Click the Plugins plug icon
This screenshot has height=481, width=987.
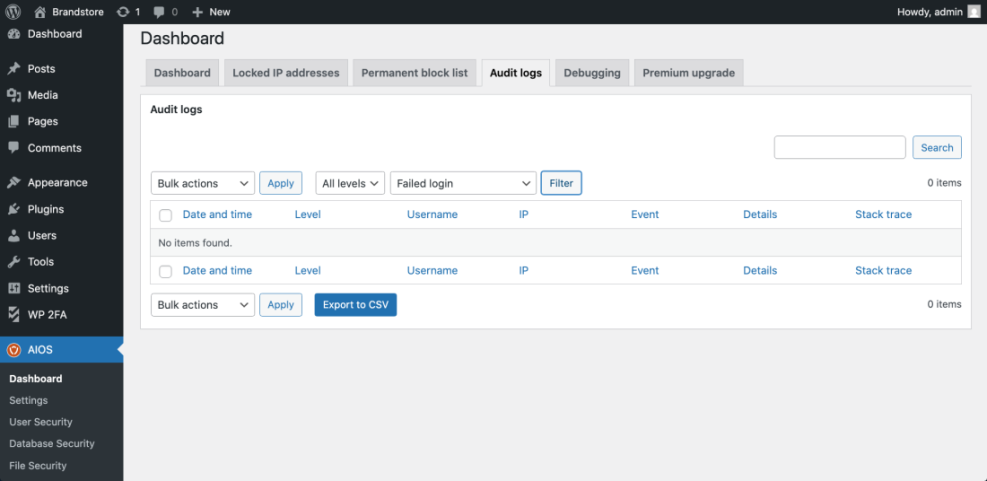click(14, 209)
